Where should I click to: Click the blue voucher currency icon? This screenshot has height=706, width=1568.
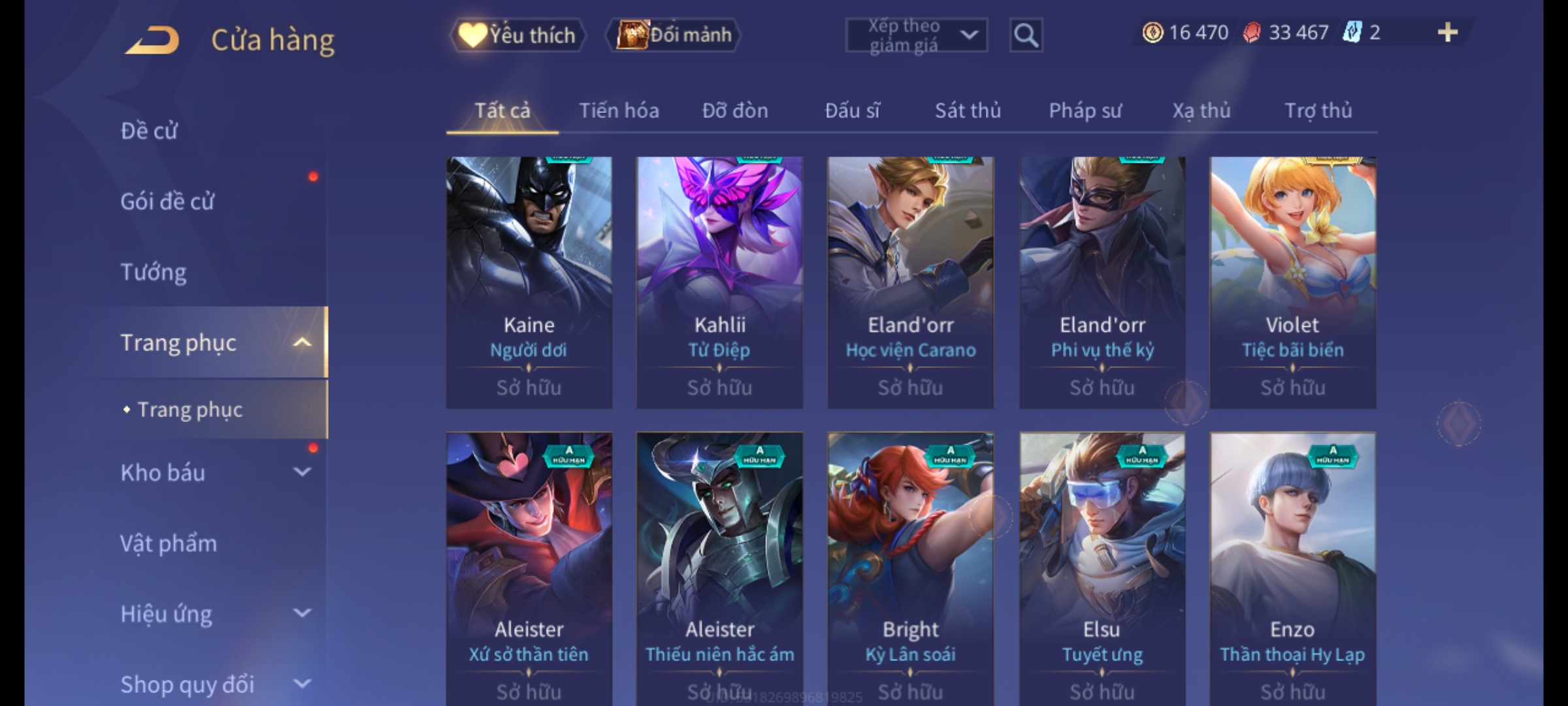point(1352,32)
